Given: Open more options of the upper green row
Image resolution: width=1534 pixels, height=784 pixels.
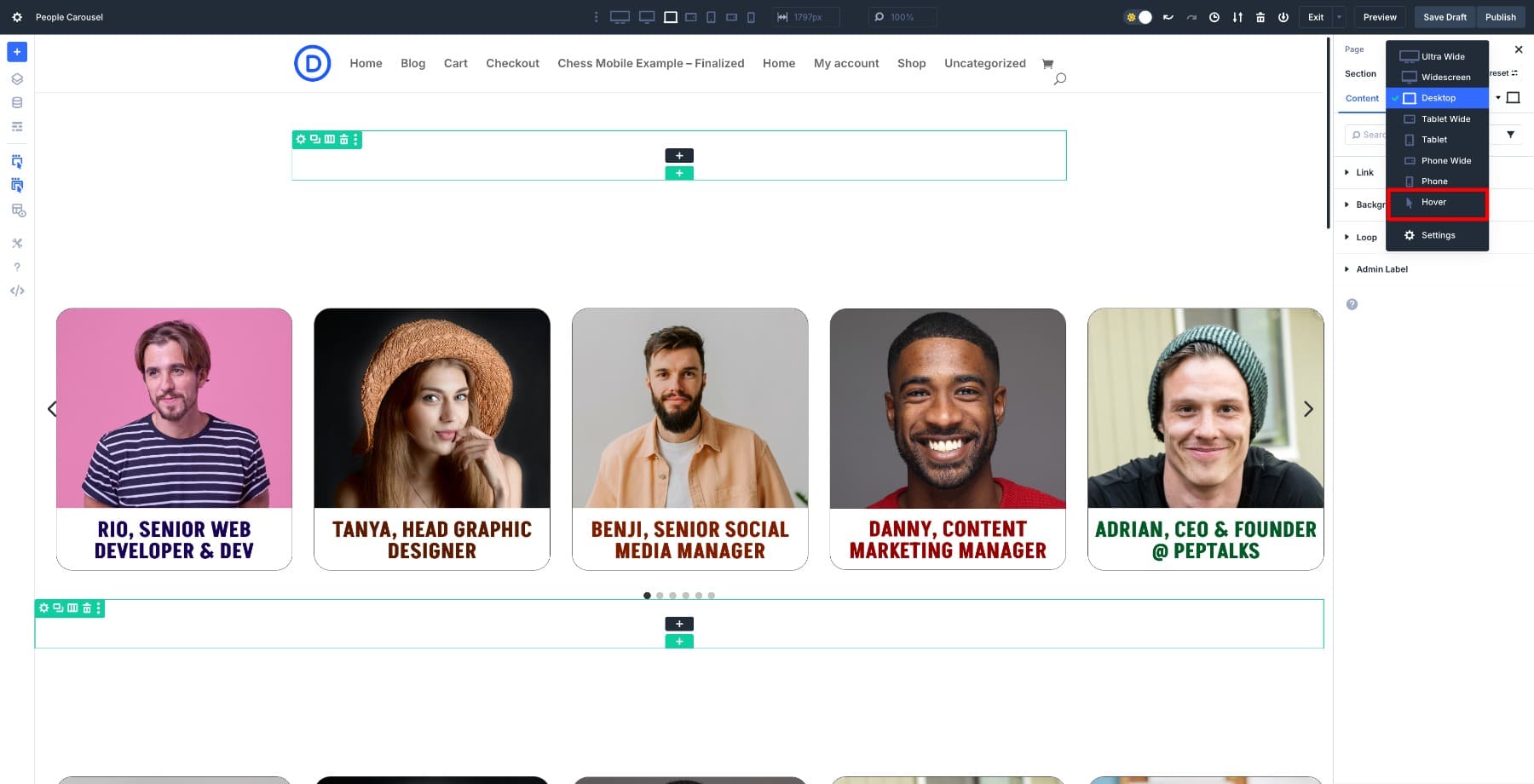Looking at the screenshot, I should pos(355,139).
